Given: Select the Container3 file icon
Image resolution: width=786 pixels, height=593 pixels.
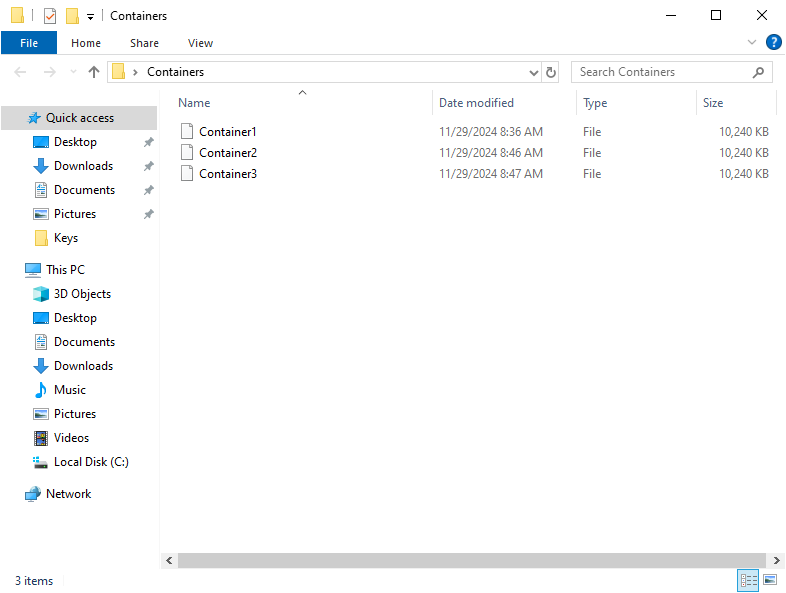Looking at the screenshot, I should (x=187, y=173).
